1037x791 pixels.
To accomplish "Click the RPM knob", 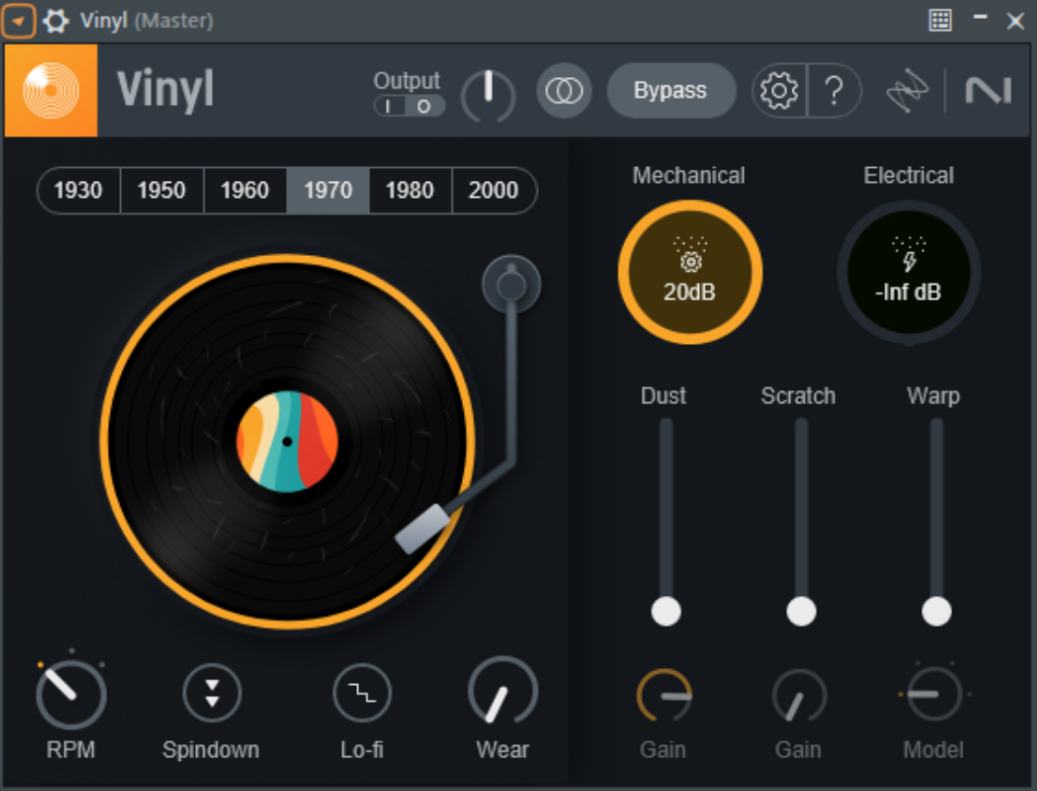I will [71, 694].
